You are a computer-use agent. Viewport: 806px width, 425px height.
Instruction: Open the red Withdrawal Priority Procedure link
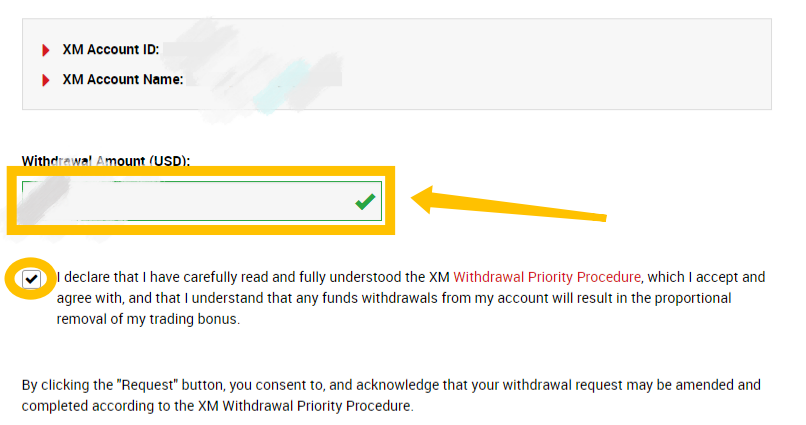[x=546, y=277]
